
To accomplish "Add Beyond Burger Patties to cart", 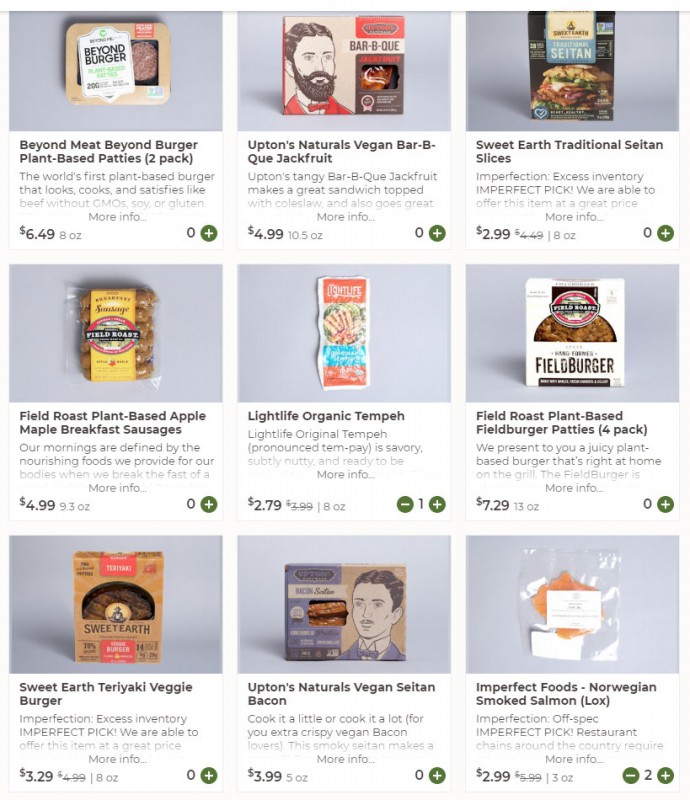I will [209, 233].
